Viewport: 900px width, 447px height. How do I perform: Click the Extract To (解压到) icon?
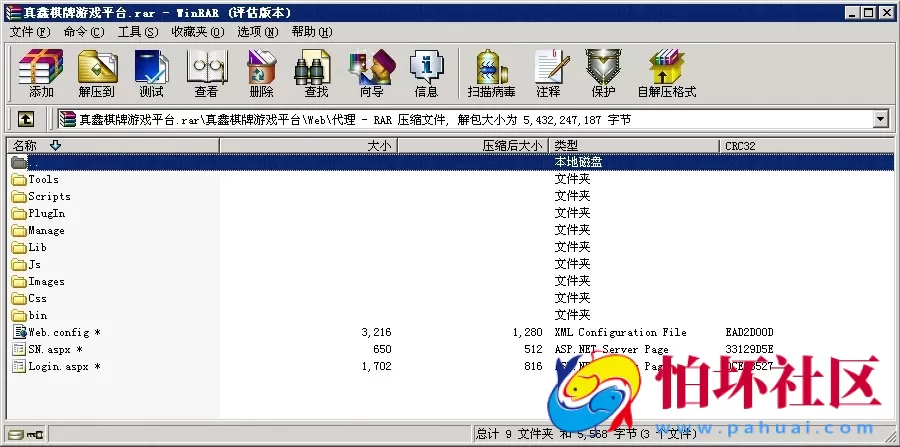[x=97, y=73]
